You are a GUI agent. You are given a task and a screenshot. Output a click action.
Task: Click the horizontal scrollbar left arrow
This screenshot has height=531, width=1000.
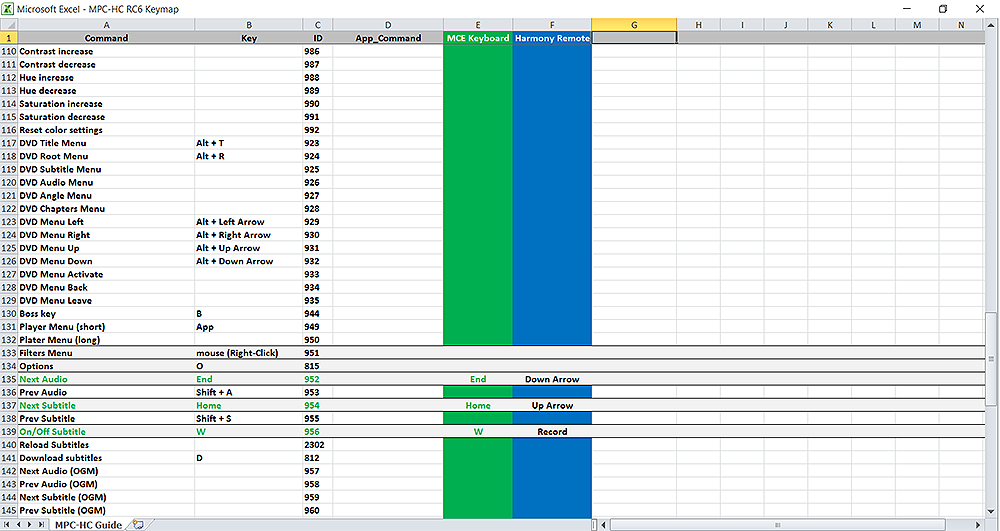605,525
